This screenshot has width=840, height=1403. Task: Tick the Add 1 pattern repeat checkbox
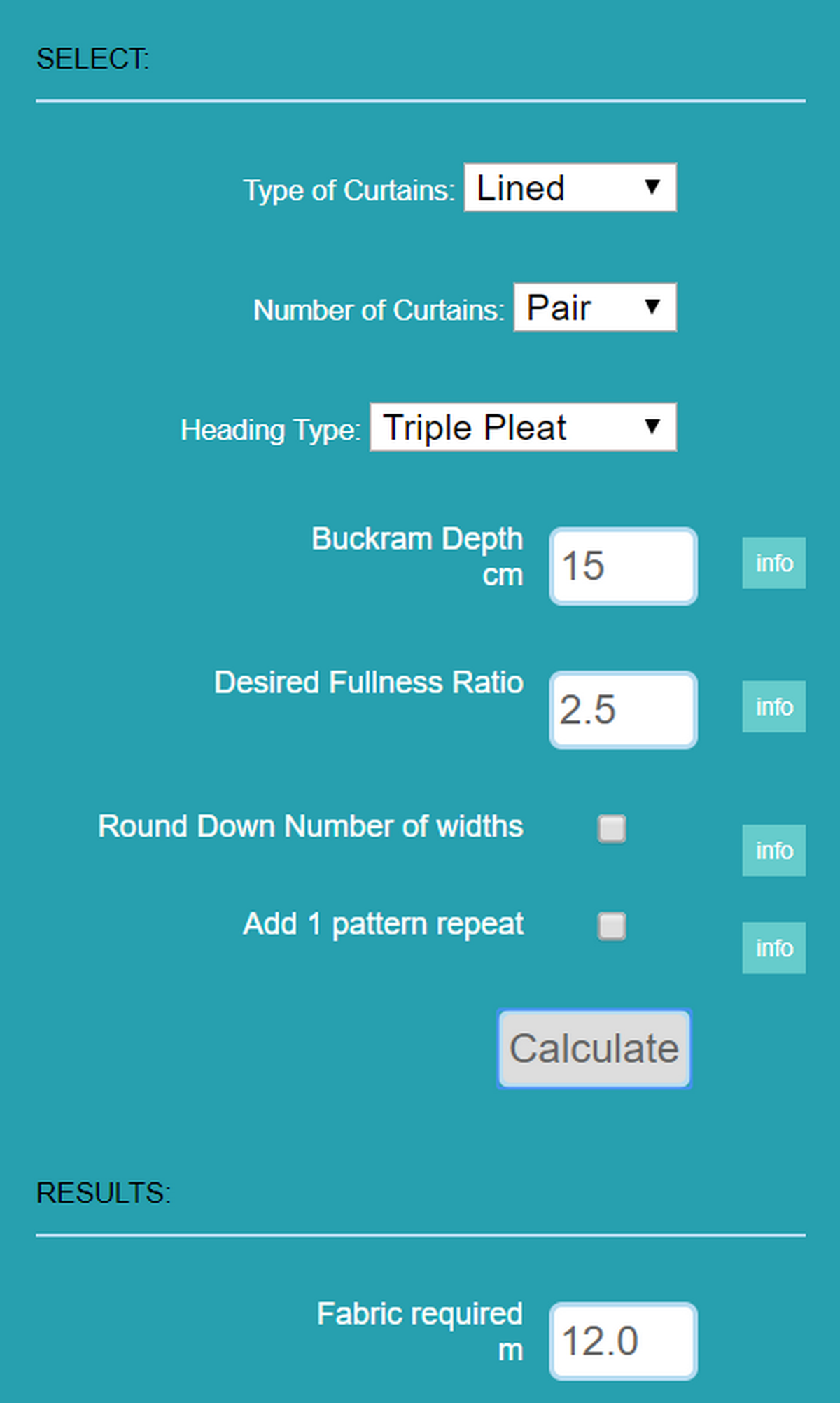coord(612,926)
